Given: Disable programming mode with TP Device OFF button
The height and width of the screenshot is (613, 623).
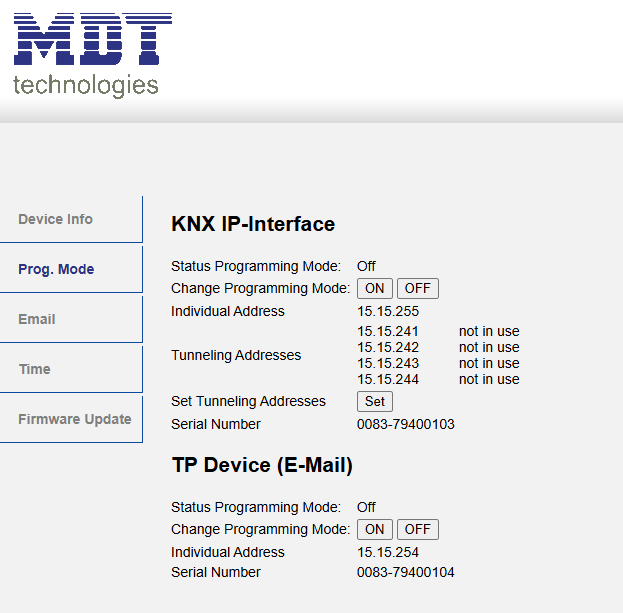Looking at the screenshot, I should tap(417, 529).
